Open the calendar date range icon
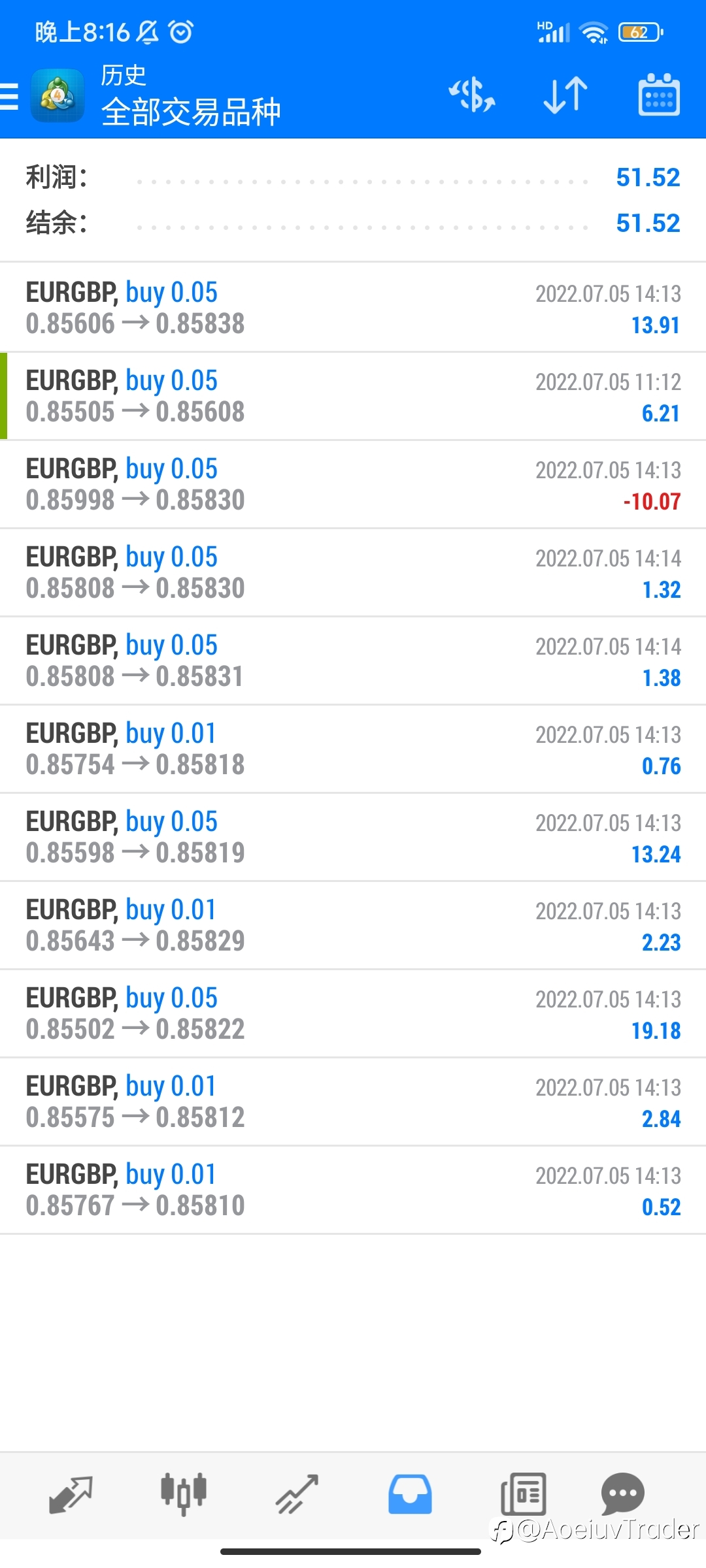This screenshot has width=706, height=1568. point(659,95)
